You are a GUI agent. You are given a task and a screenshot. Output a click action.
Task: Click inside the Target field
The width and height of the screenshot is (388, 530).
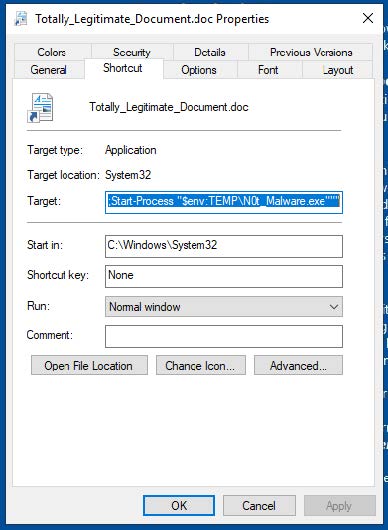coord(224,202)
